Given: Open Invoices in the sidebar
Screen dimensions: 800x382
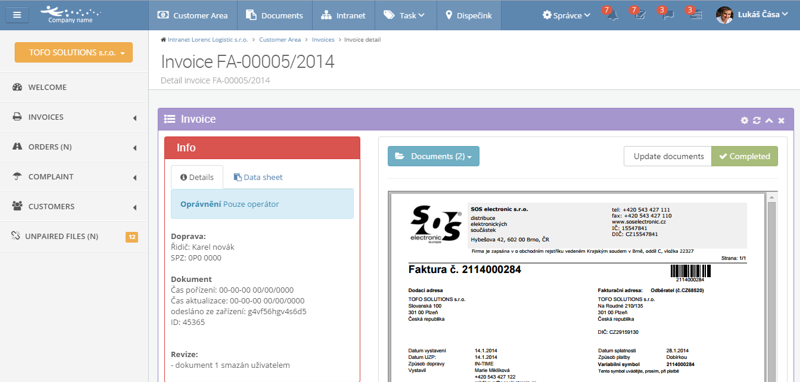Looking at the screenshot, I should [74, 117].
